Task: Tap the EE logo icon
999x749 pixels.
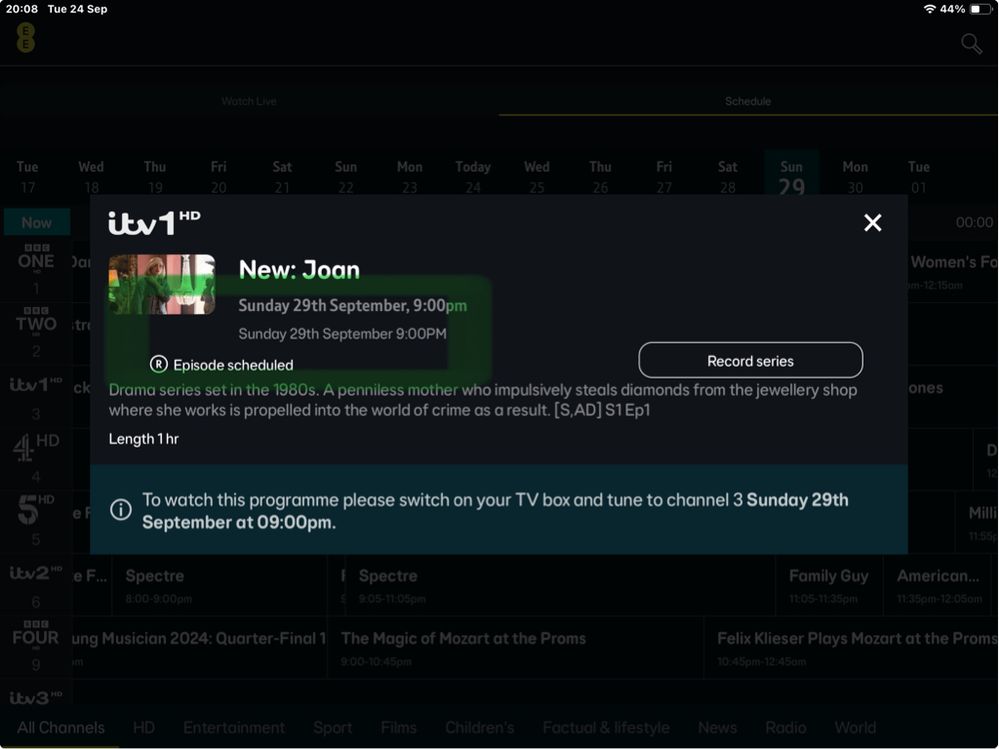Action: (x=26, y=38)
